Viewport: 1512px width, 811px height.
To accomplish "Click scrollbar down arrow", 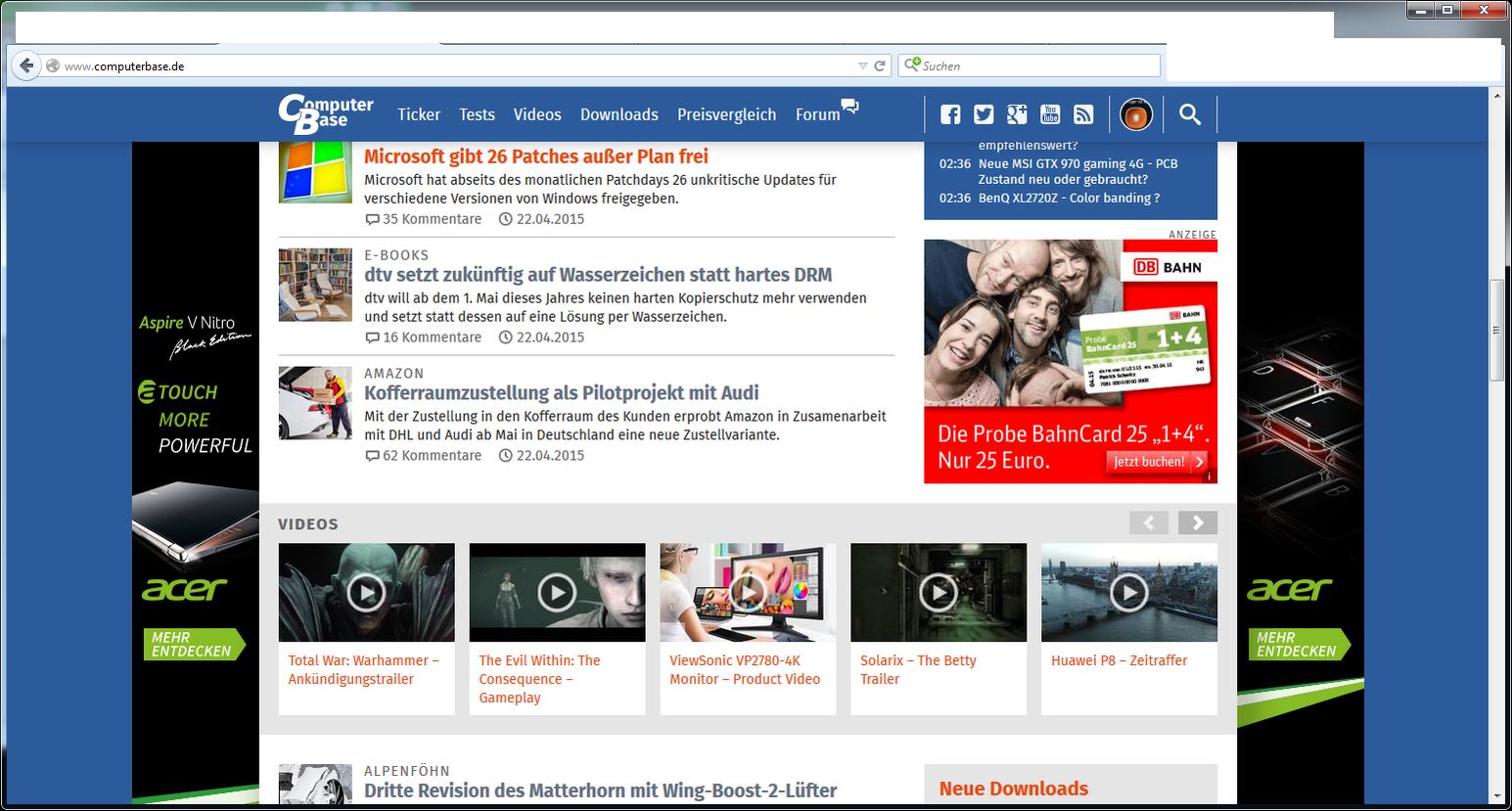I will tap(1496, 796).
